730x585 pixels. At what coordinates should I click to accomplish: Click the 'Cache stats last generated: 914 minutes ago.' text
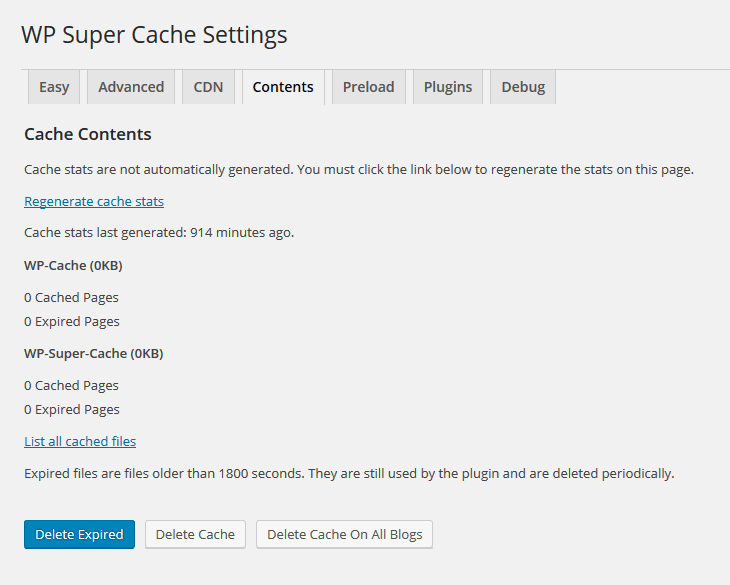(159, 233)
